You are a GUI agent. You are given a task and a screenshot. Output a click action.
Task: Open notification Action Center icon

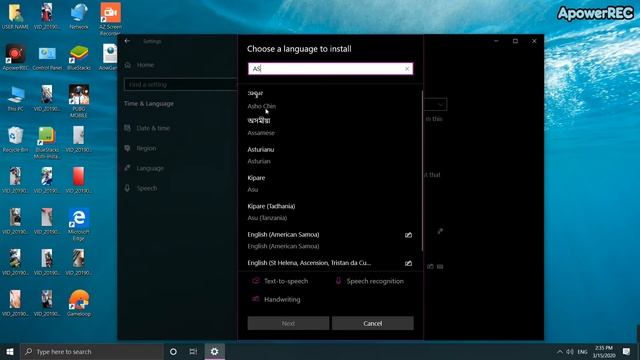tap(626, 351)
